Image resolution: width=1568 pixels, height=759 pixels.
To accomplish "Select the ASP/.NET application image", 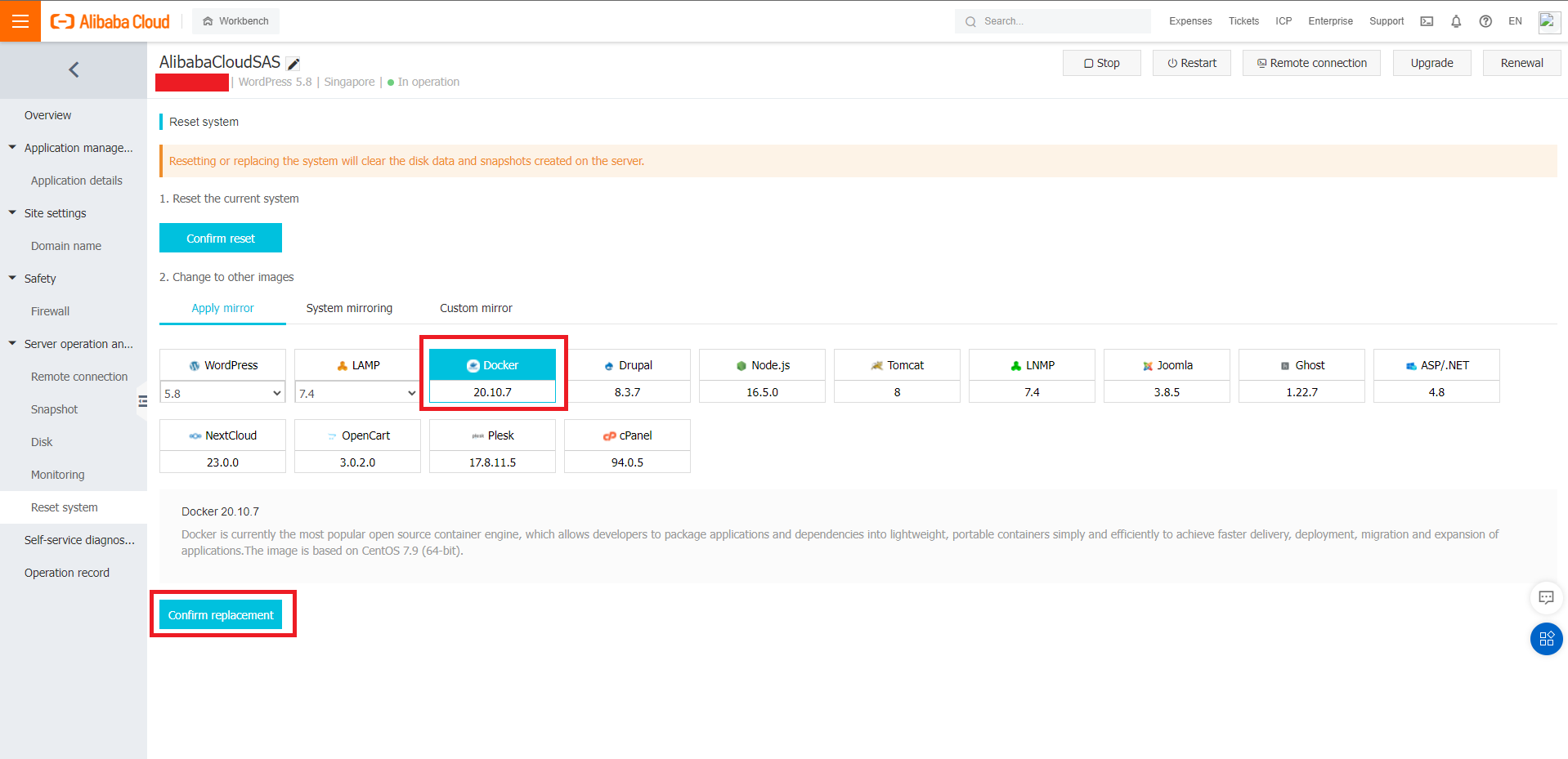I will point(1436,376).
